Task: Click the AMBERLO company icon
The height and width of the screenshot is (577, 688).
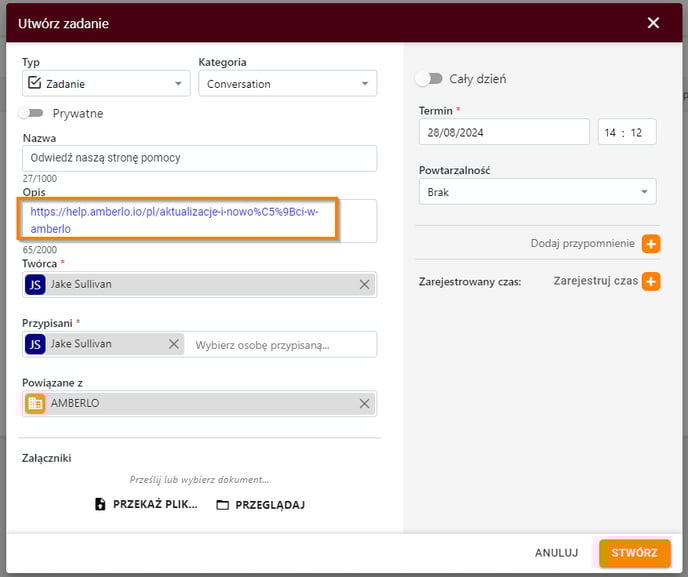Action: pos(35,404)
